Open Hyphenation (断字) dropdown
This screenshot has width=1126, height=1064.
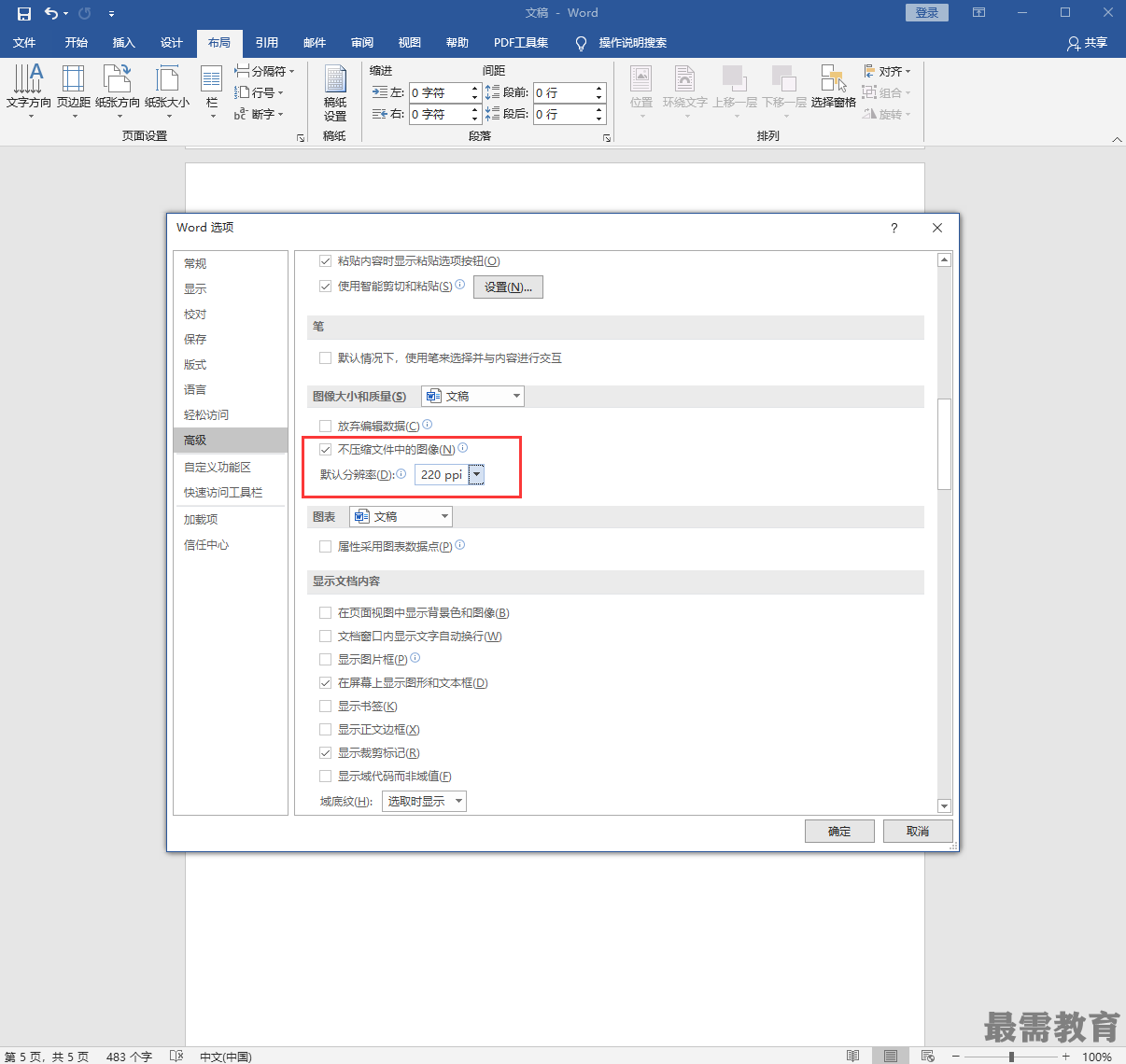tap(259, 114)
